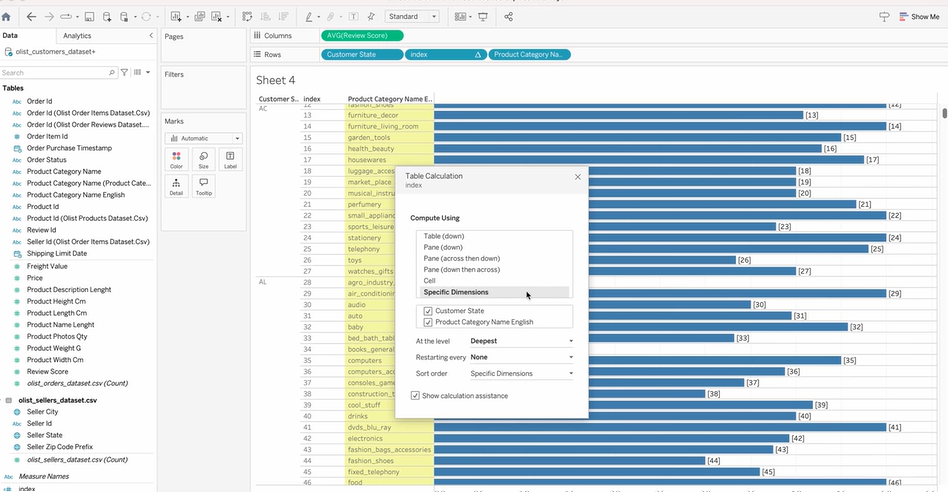Open the Tooltip marks card

pos(203,185)
